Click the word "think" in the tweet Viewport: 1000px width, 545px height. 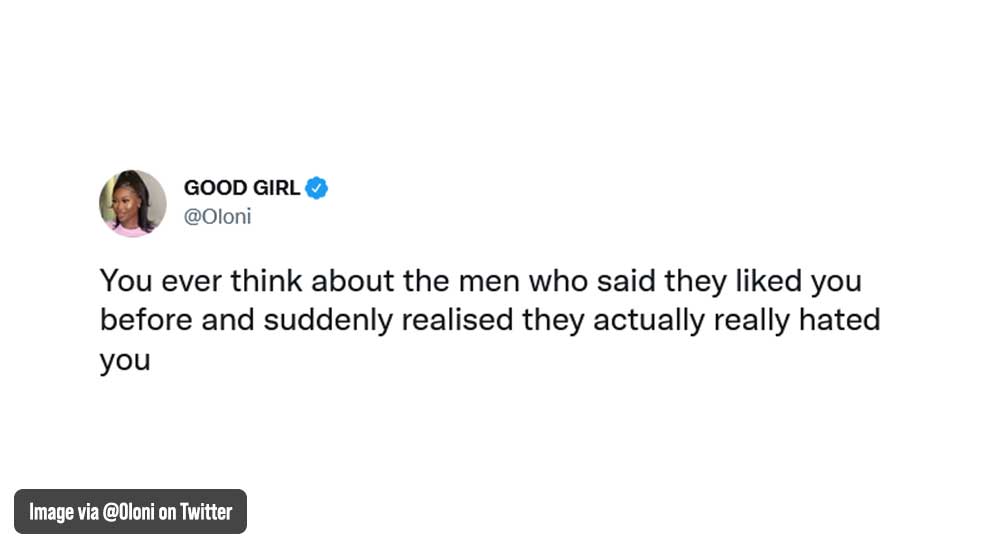click(x=267, y=281)
